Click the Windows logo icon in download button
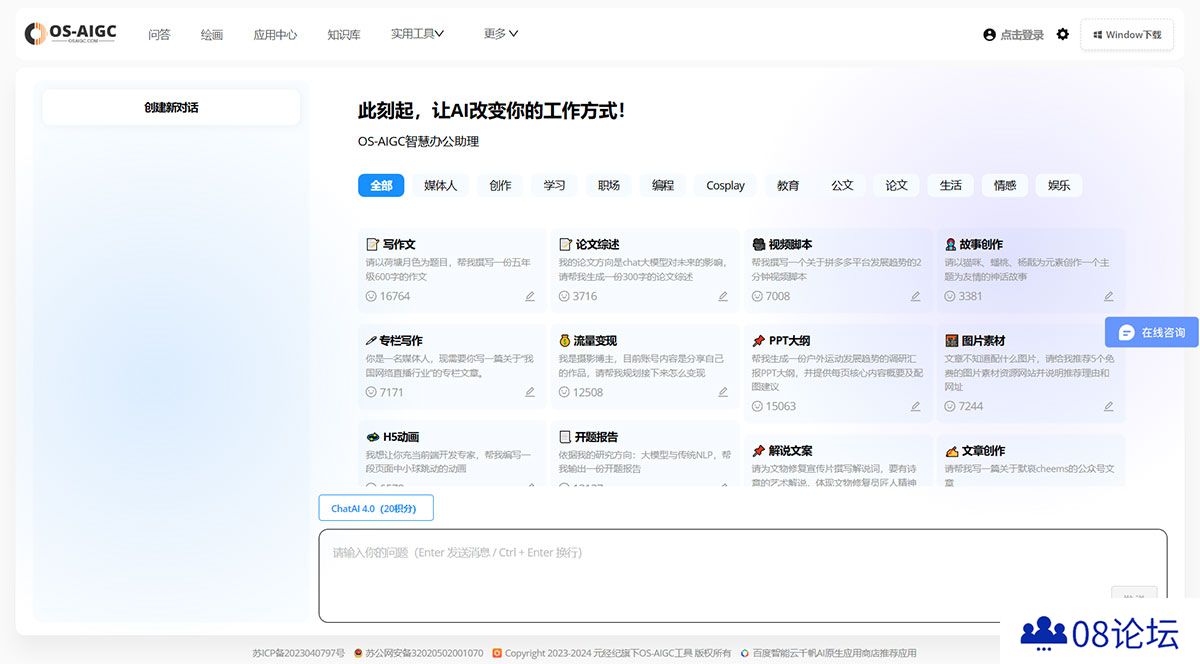The width and height of the screenshot is (1200, 664). (x=1098, y=35)
